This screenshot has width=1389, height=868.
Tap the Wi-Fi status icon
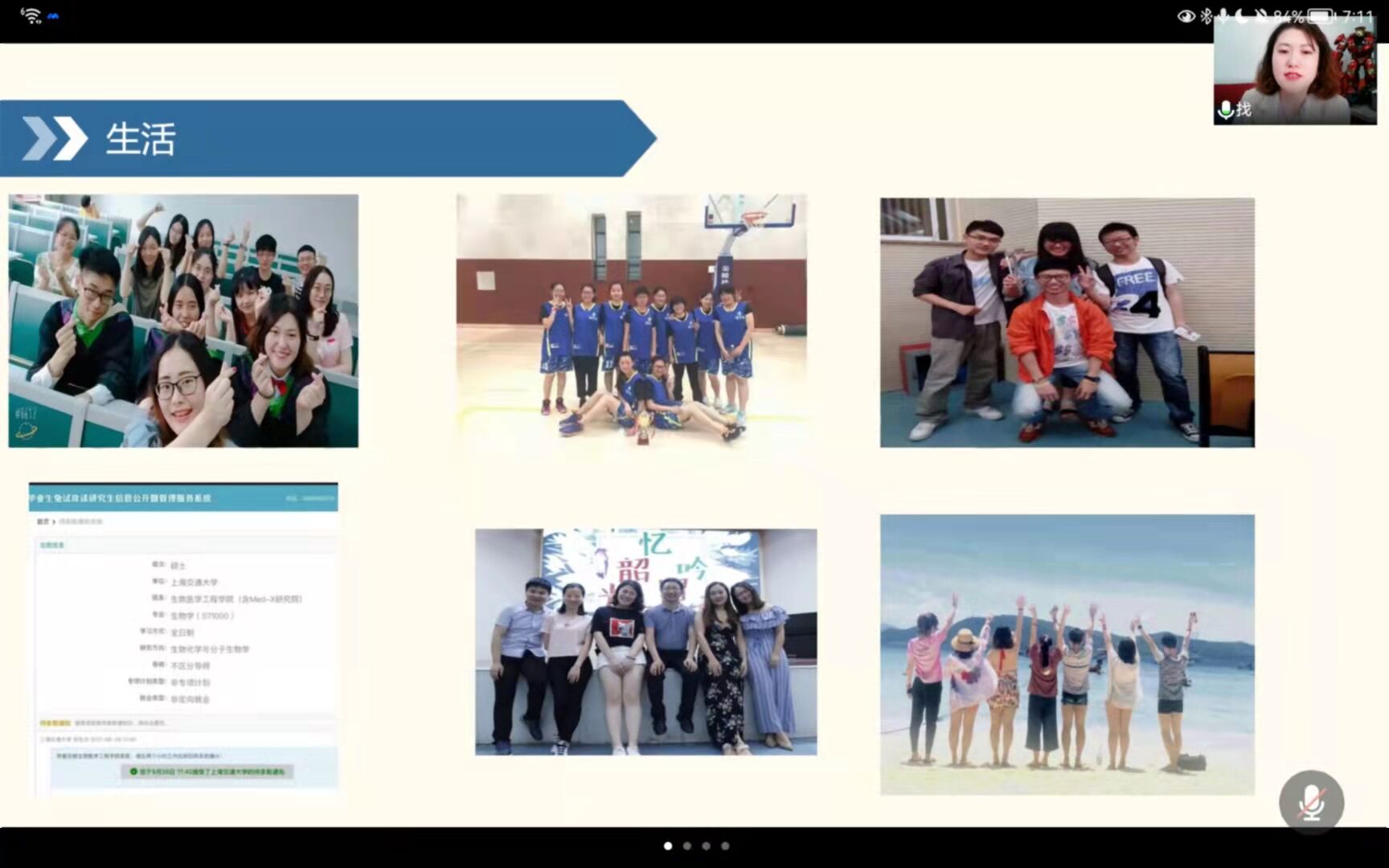31,15
